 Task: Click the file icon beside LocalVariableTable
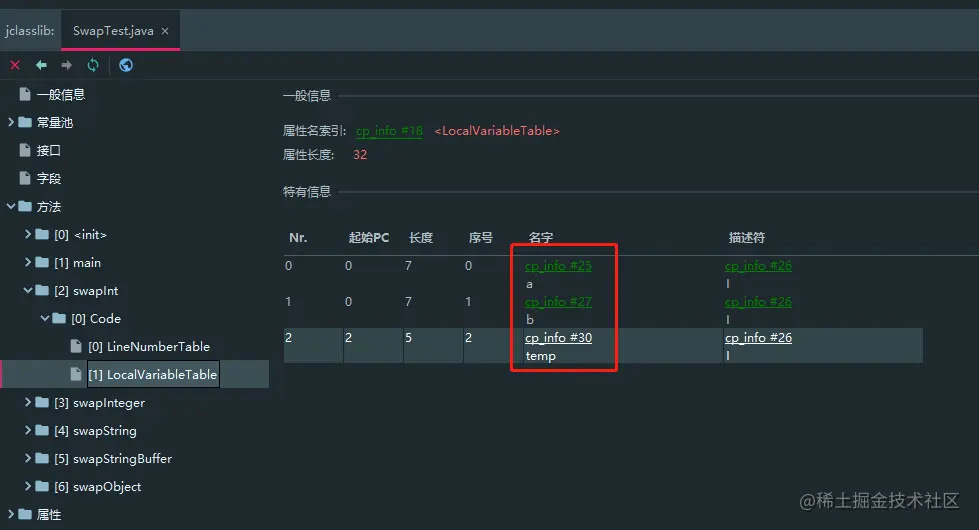76,374
